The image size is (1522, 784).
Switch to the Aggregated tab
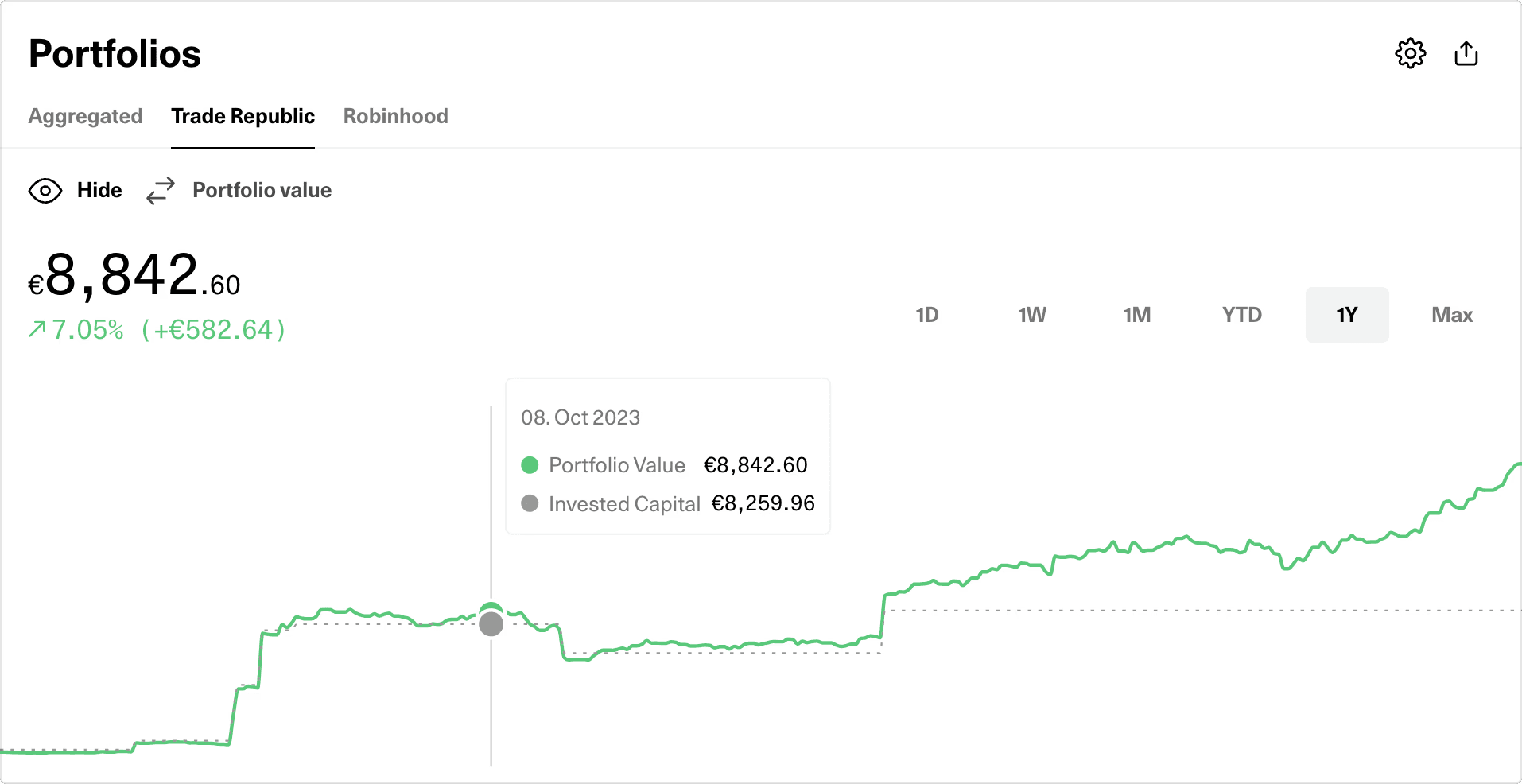(86, 116)
